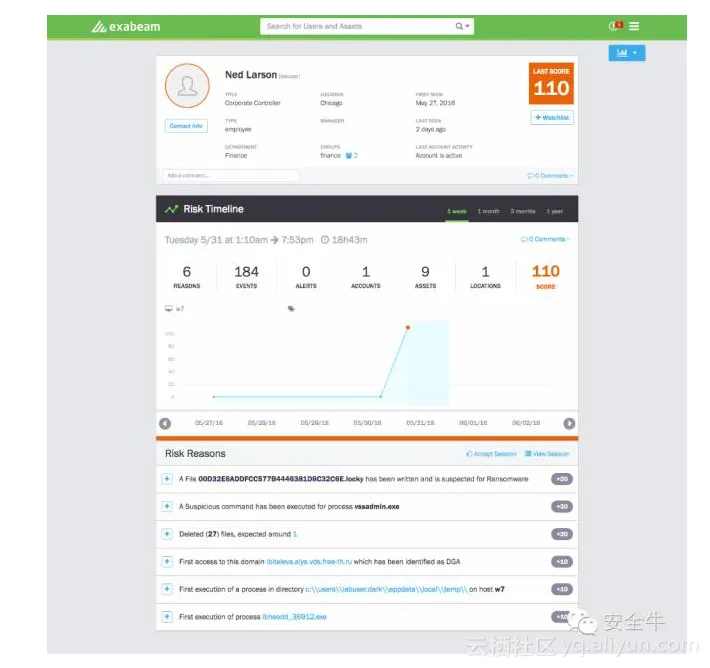Viewport: 710px width, 668px height.
Task: Go to next timeline dates arrow
Action: (x=569, y=423)
